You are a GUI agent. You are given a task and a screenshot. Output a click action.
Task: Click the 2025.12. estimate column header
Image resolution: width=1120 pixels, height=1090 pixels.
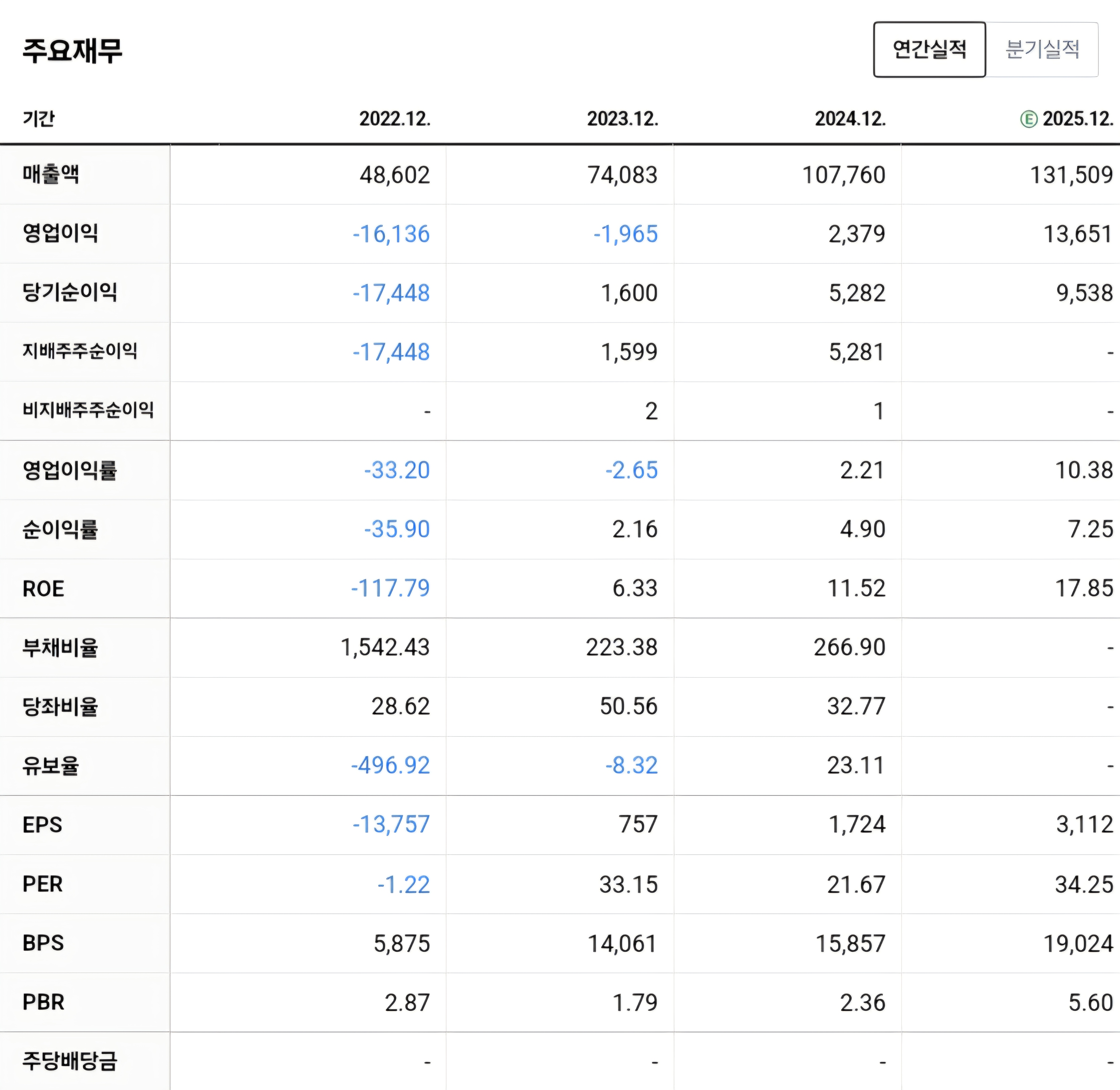pos(1077,119)
